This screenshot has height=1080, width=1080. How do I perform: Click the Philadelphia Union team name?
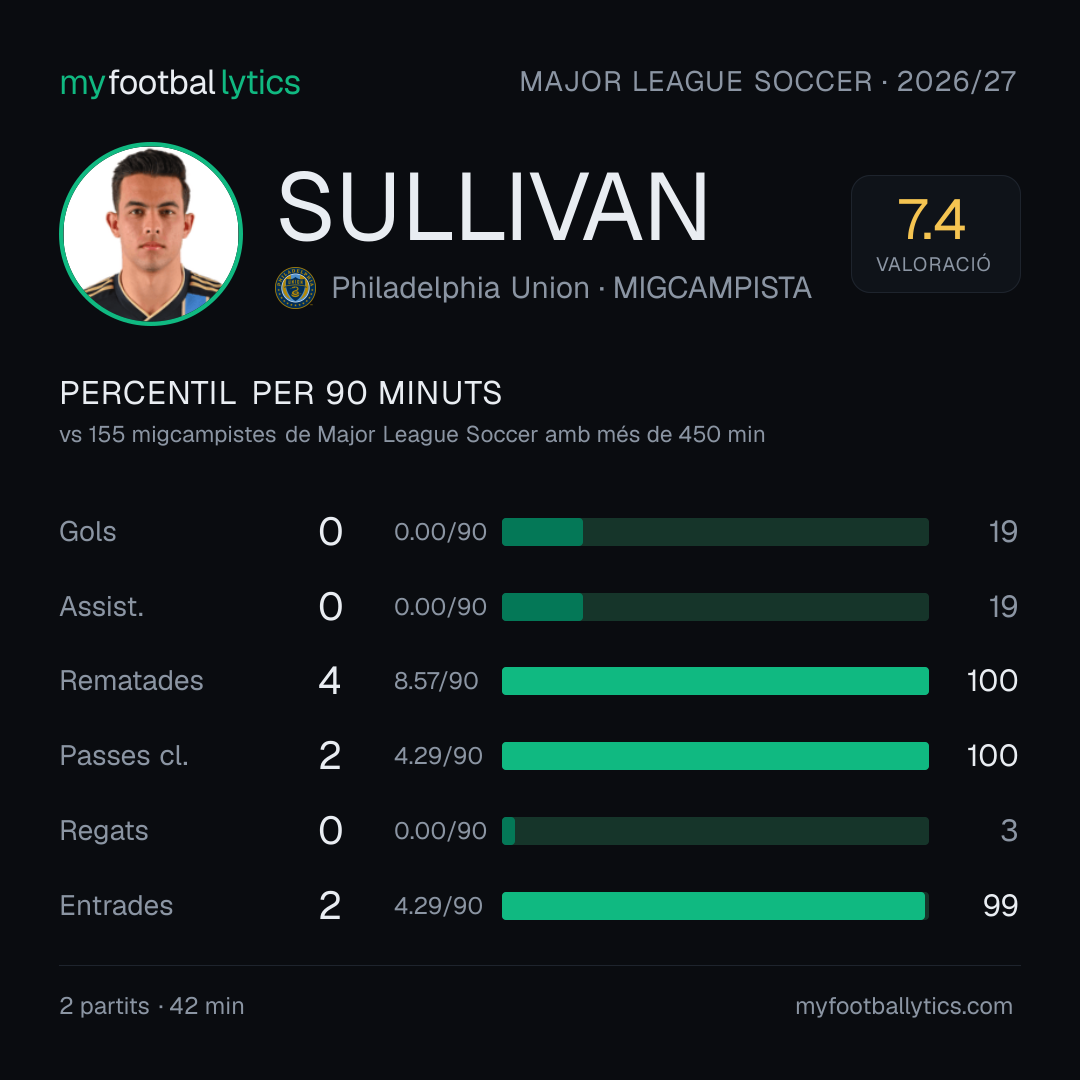(460, 288)
